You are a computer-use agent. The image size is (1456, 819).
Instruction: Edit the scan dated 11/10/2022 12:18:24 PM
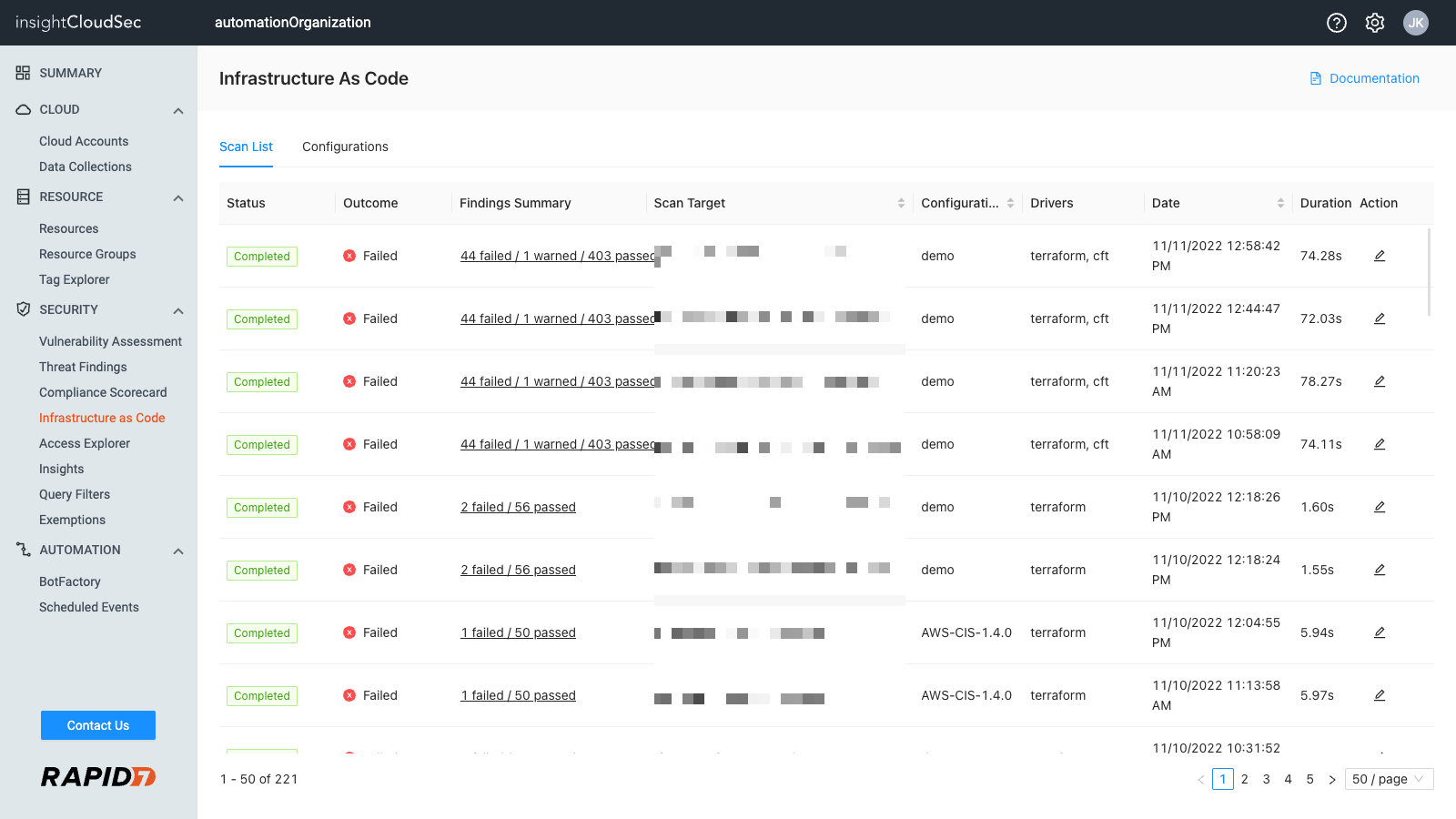(1380, 570)
